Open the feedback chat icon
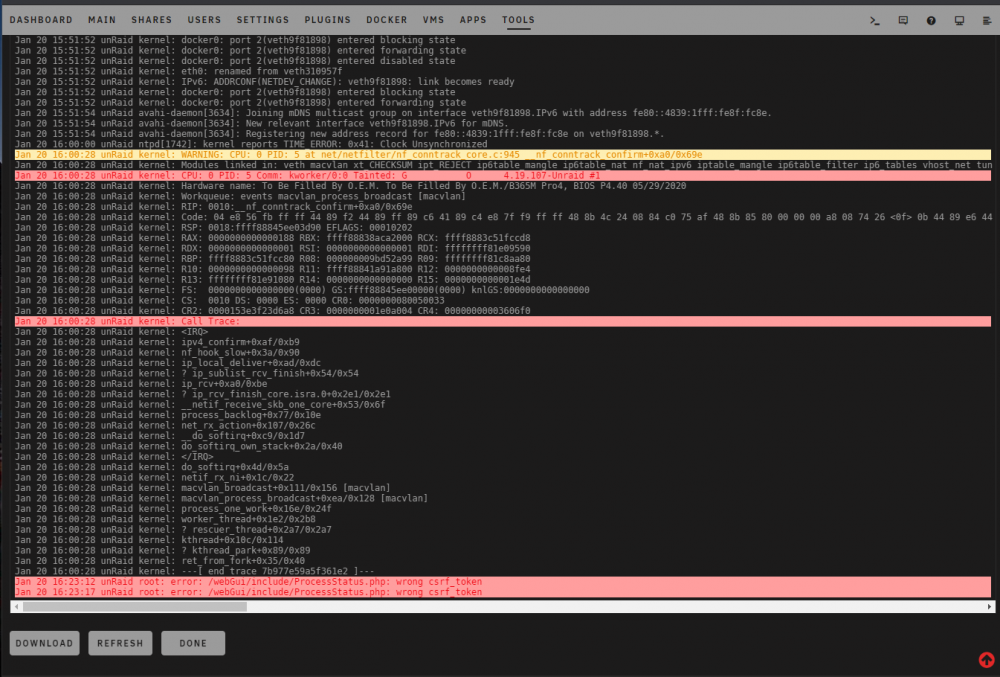This screenshot has height=677, width=1000. (x=903, y=20)
